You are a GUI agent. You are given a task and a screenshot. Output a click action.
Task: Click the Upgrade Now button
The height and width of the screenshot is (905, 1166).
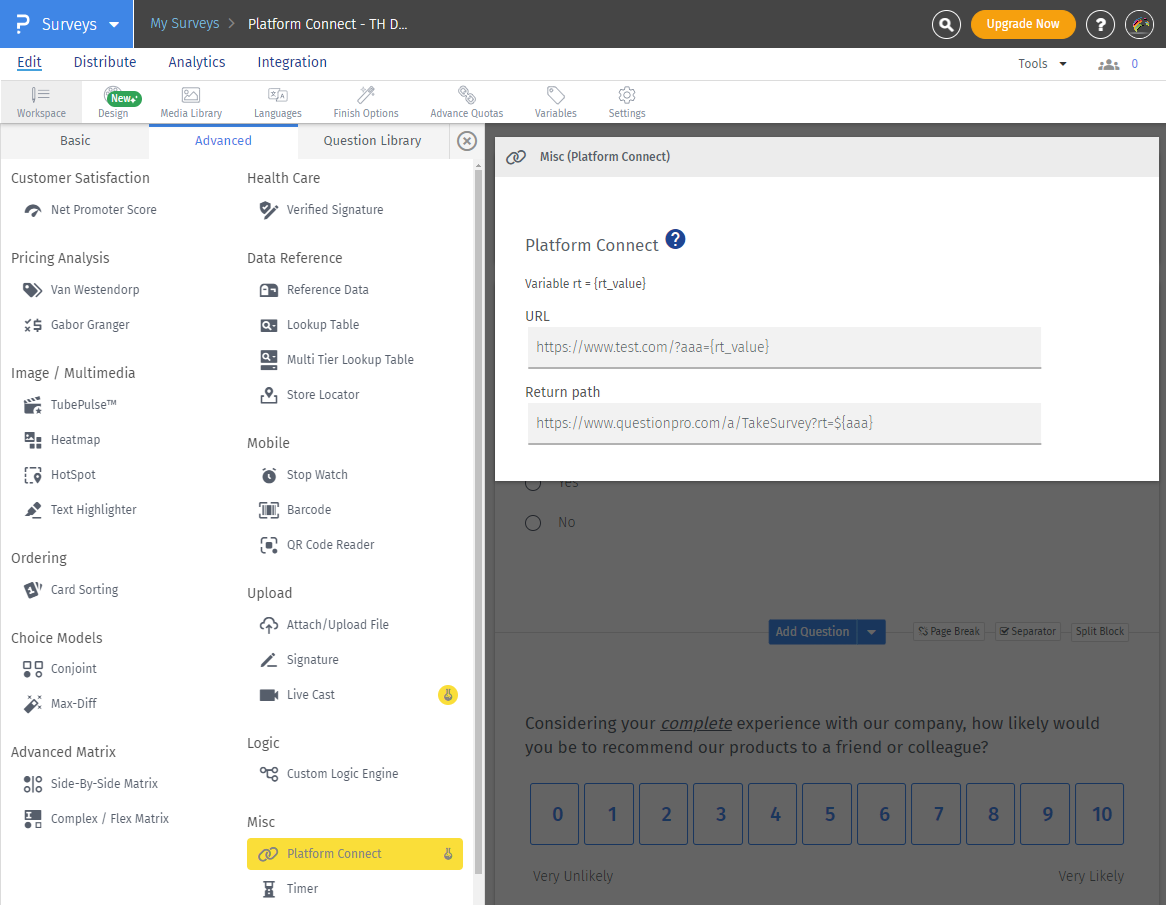(1022, 25)
